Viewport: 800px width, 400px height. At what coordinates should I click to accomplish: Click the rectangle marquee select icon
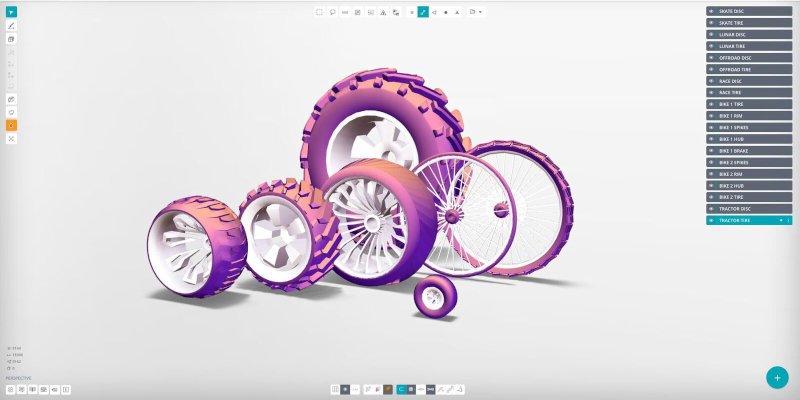tap(319, 12)
